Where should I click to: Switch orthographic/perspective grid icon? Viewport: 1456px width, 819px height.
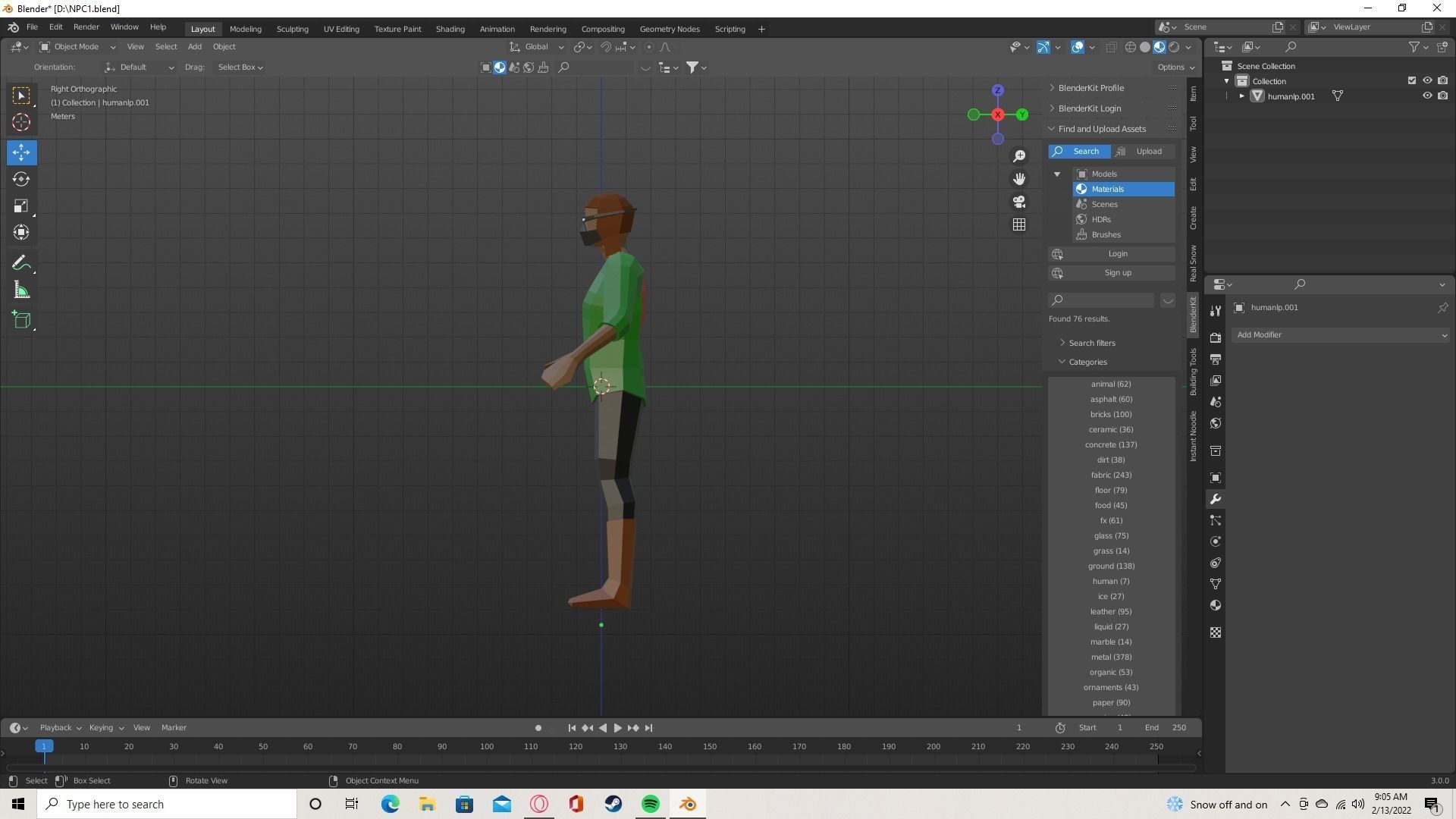[1019, 224]
